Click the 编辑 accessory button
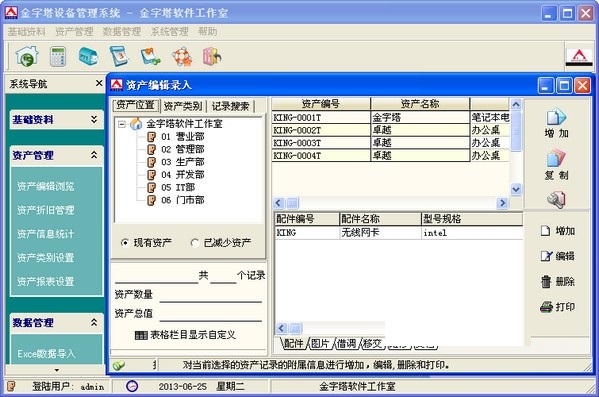 click(x=557, y=256)
